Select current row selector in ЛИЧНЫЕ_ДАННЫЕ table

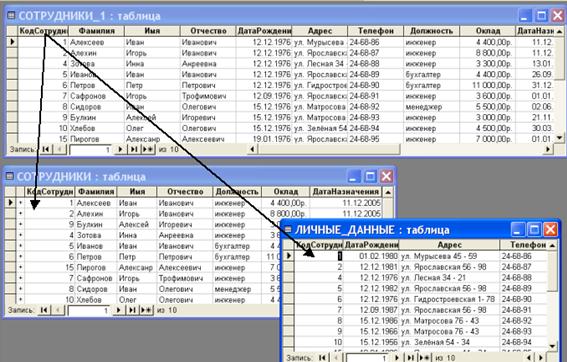pyautogui.click(x=289, y=256)
